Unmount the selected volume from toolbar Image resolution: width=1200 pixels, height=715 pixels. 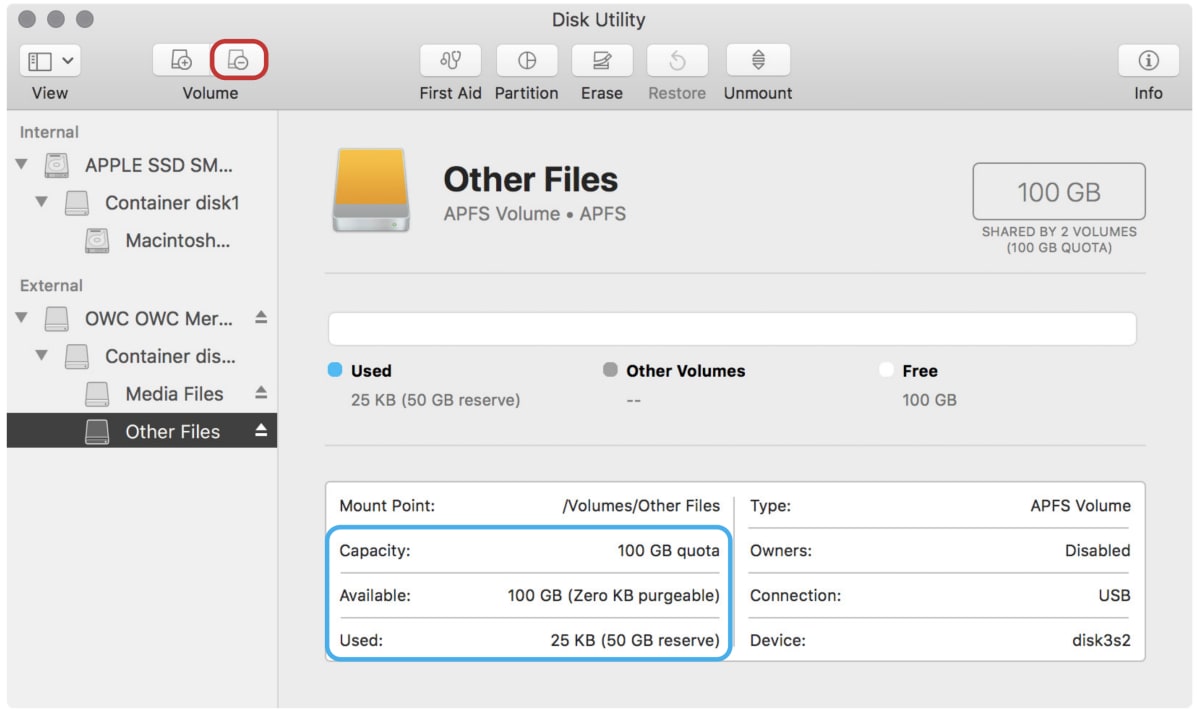click(757, 61)
